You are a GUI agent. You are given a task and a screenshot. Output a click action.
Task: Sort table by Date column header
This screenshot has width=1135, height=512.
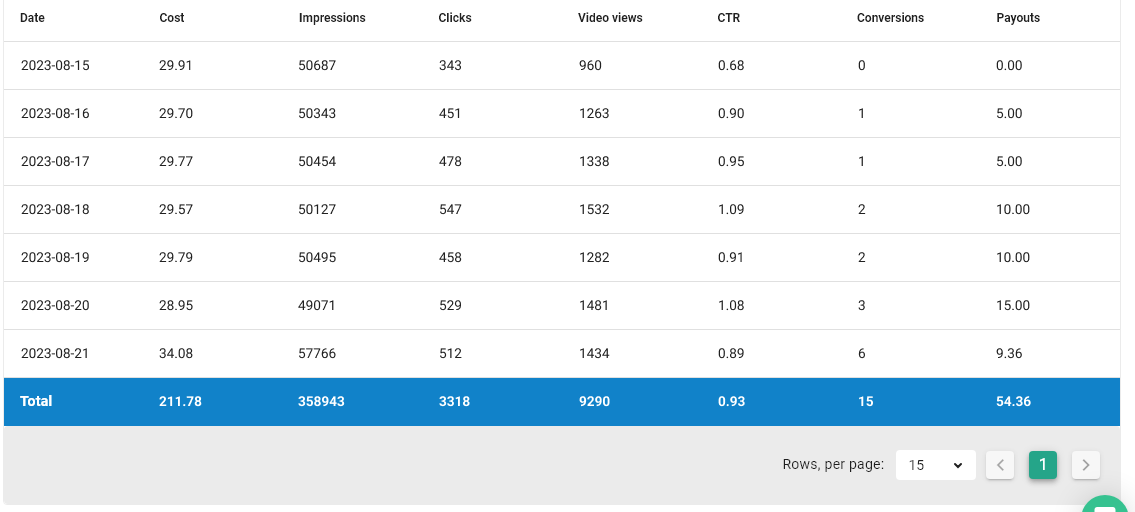33,18
